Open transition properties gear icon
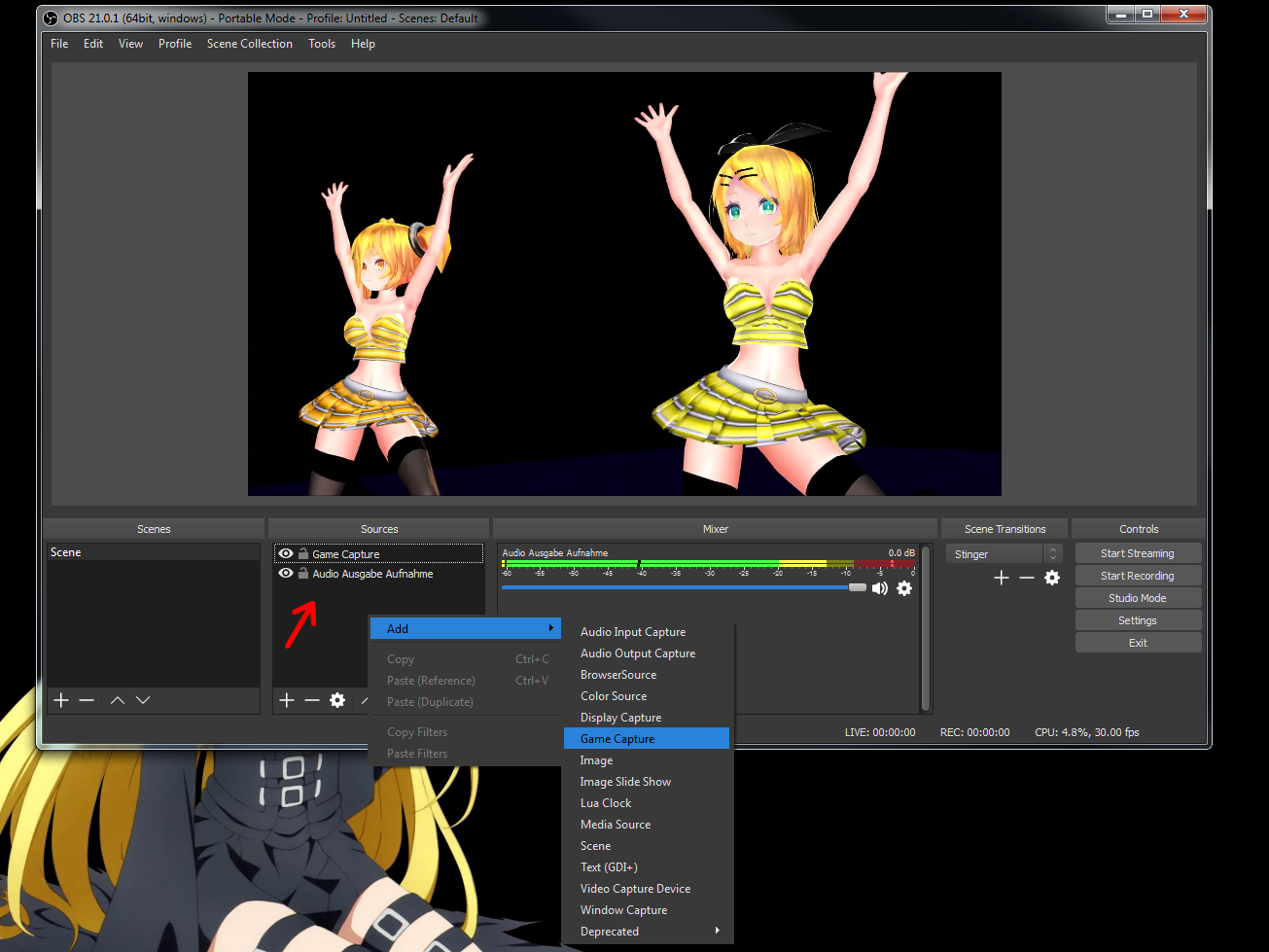 point(1052,578)
